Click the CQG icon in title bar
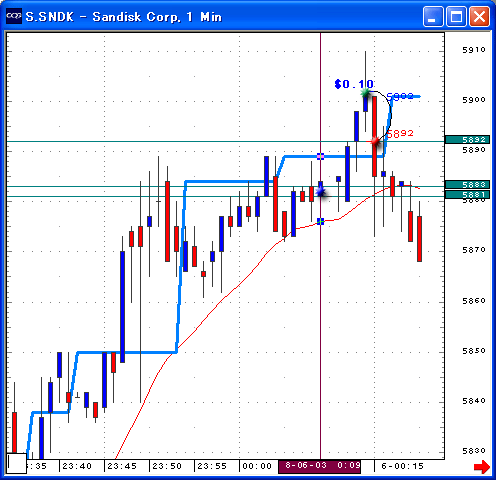 pos(14,16)
